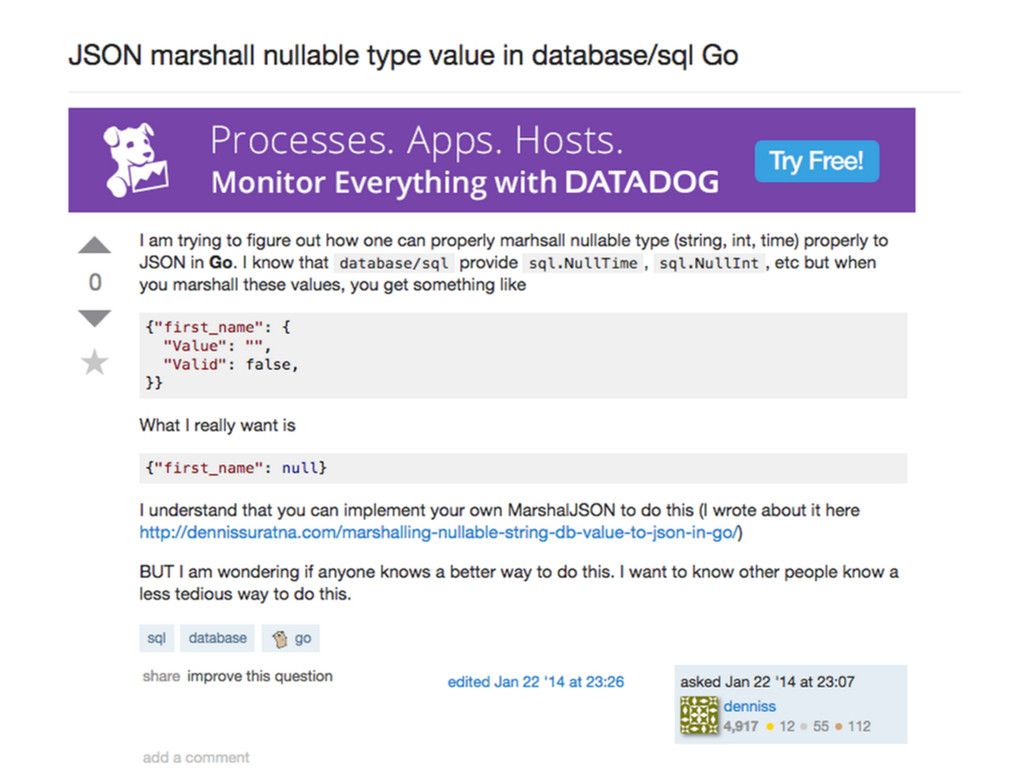This screenshot has height=768, width=1024.
Task: Open the denniss user profile name
Action: 750,706
